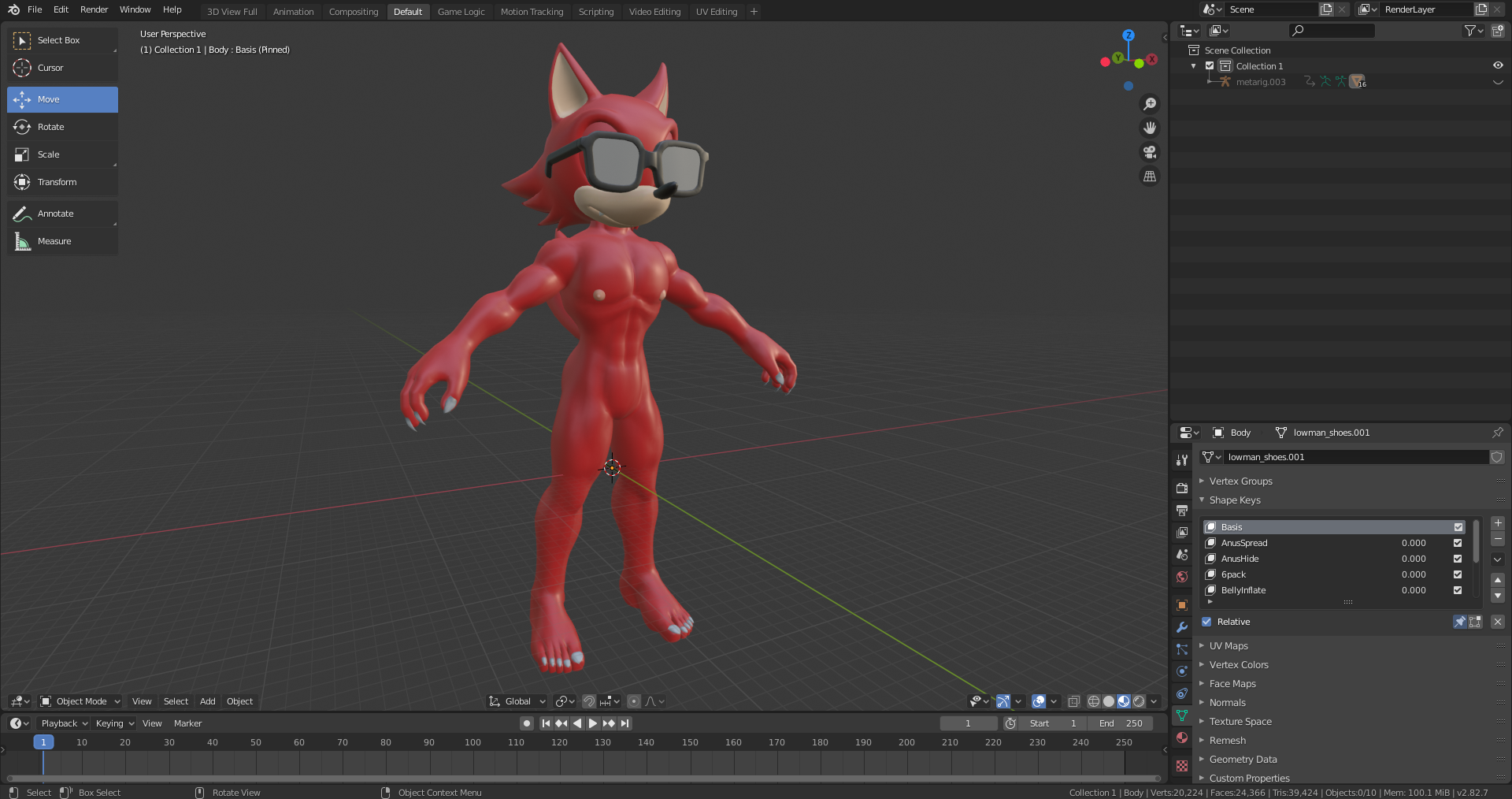Click the End frame field
The height and width of the screenshot is (799, 1512).
[1121, 723]
